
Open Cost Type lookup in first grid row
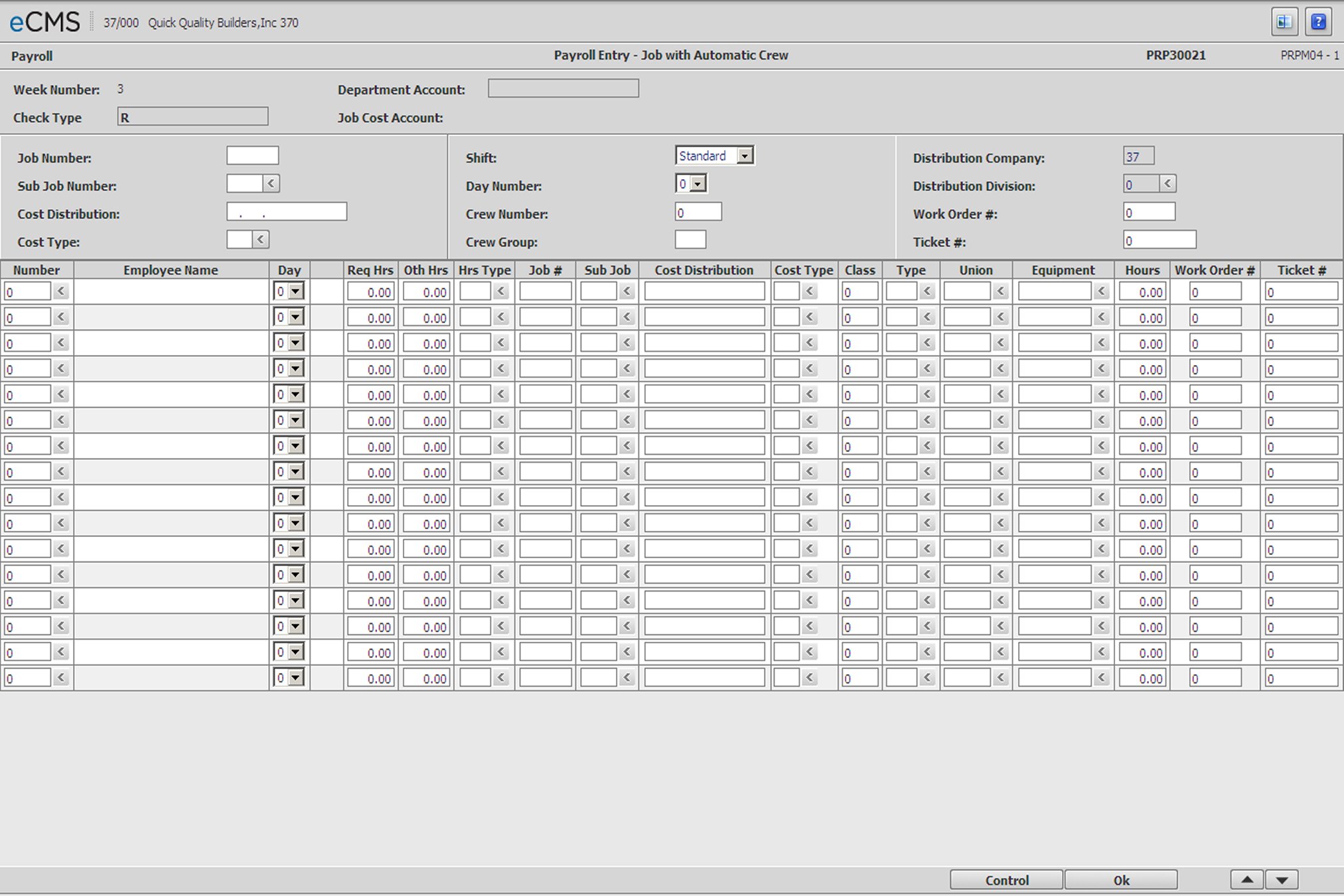coord(809,291)
